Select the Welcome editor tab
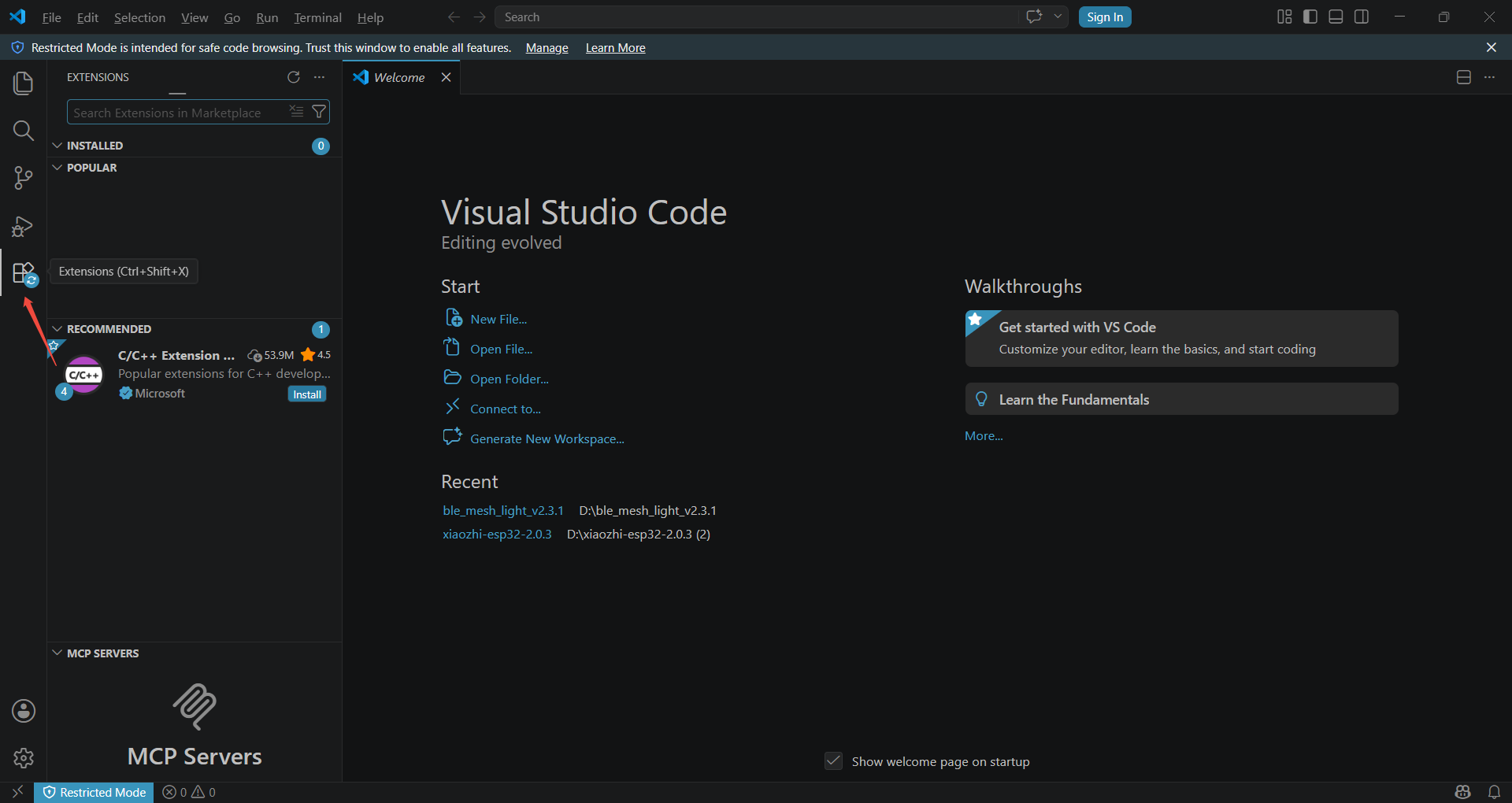The width and height of the screenshot is (1512, 803). (399, 77)
